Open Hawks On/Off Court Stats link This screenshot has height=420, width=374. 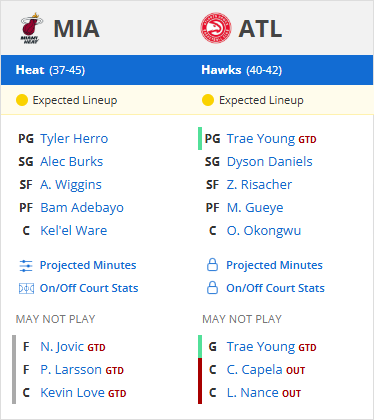tap(275, 288)
